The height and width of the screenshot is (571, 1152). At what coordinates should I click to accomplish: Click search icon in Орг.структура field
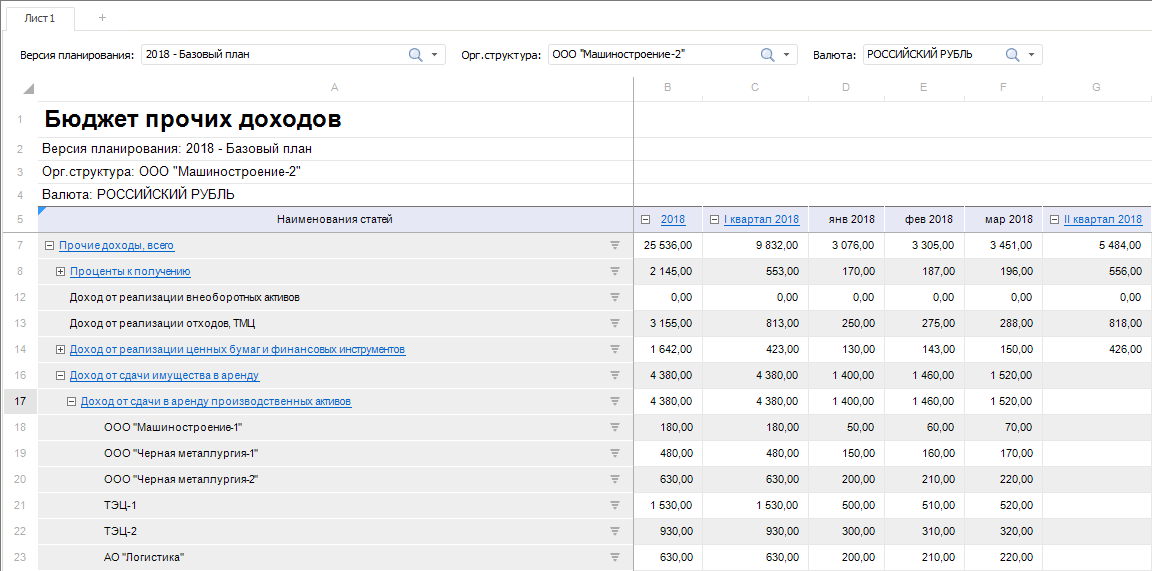click(x=768, y=55)
